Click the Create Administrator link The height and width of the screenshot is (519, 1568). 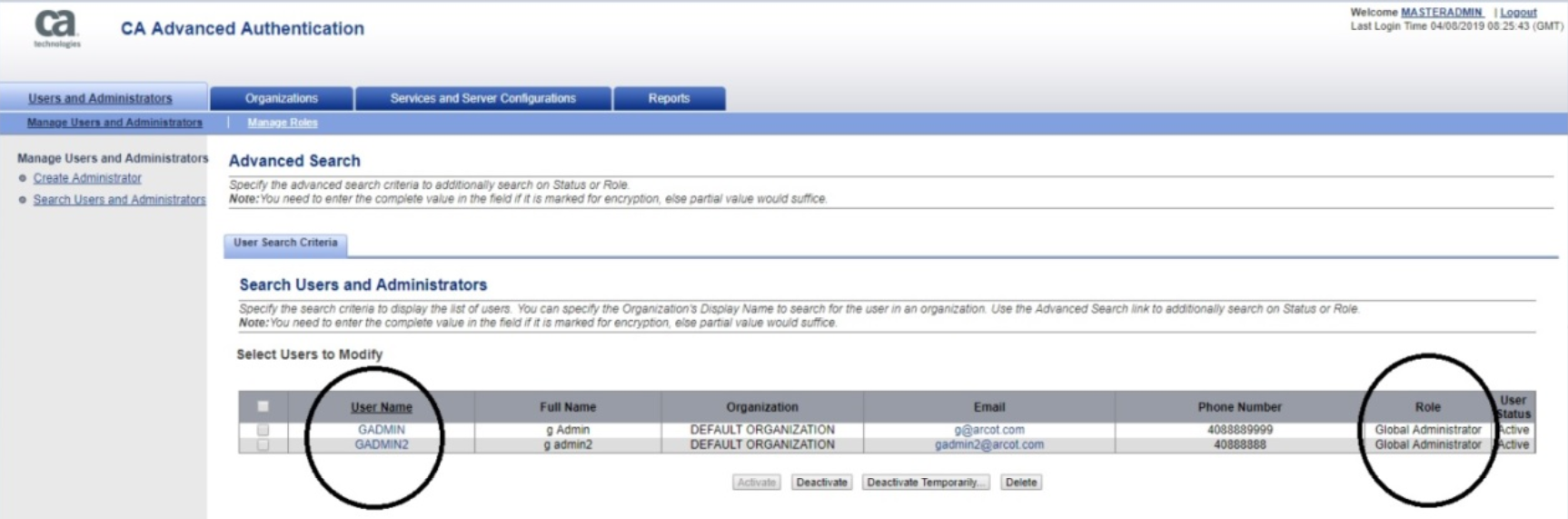click(x=87, y=178)
